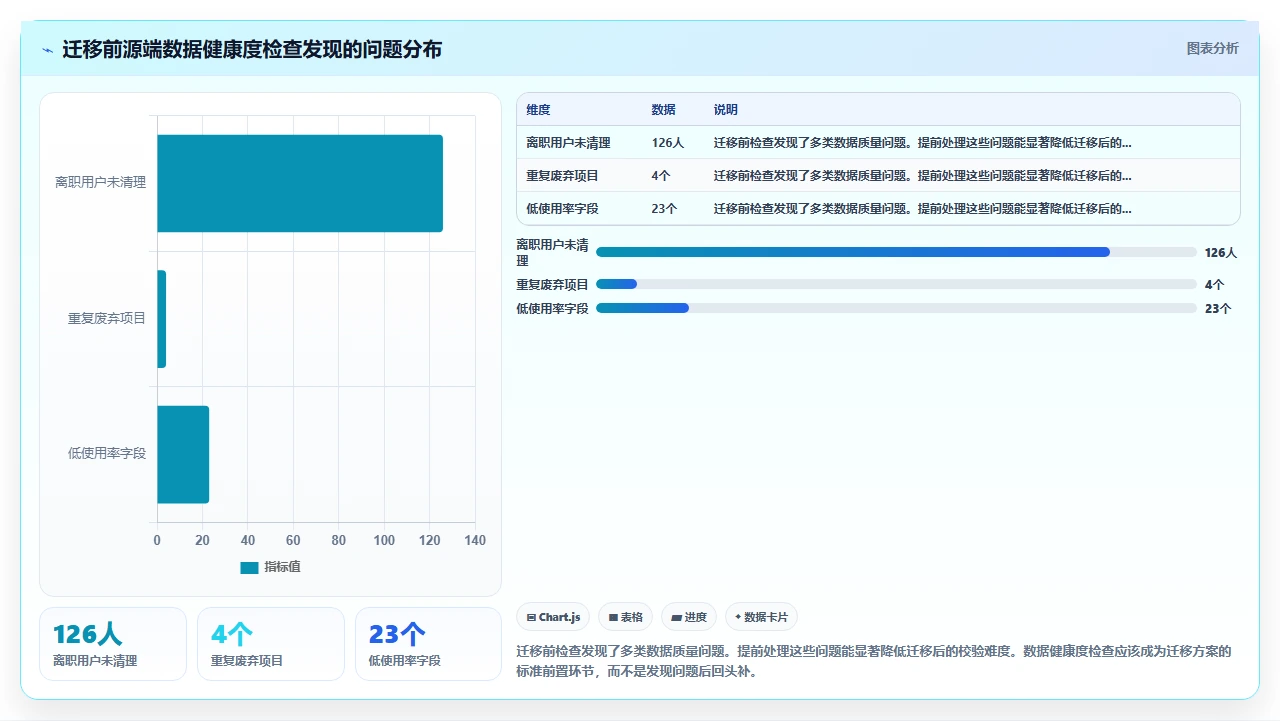This screenshot has width=1280, height=721.
Task: Select the Chart.js tag chip
Action: click(x=553, y=617)
